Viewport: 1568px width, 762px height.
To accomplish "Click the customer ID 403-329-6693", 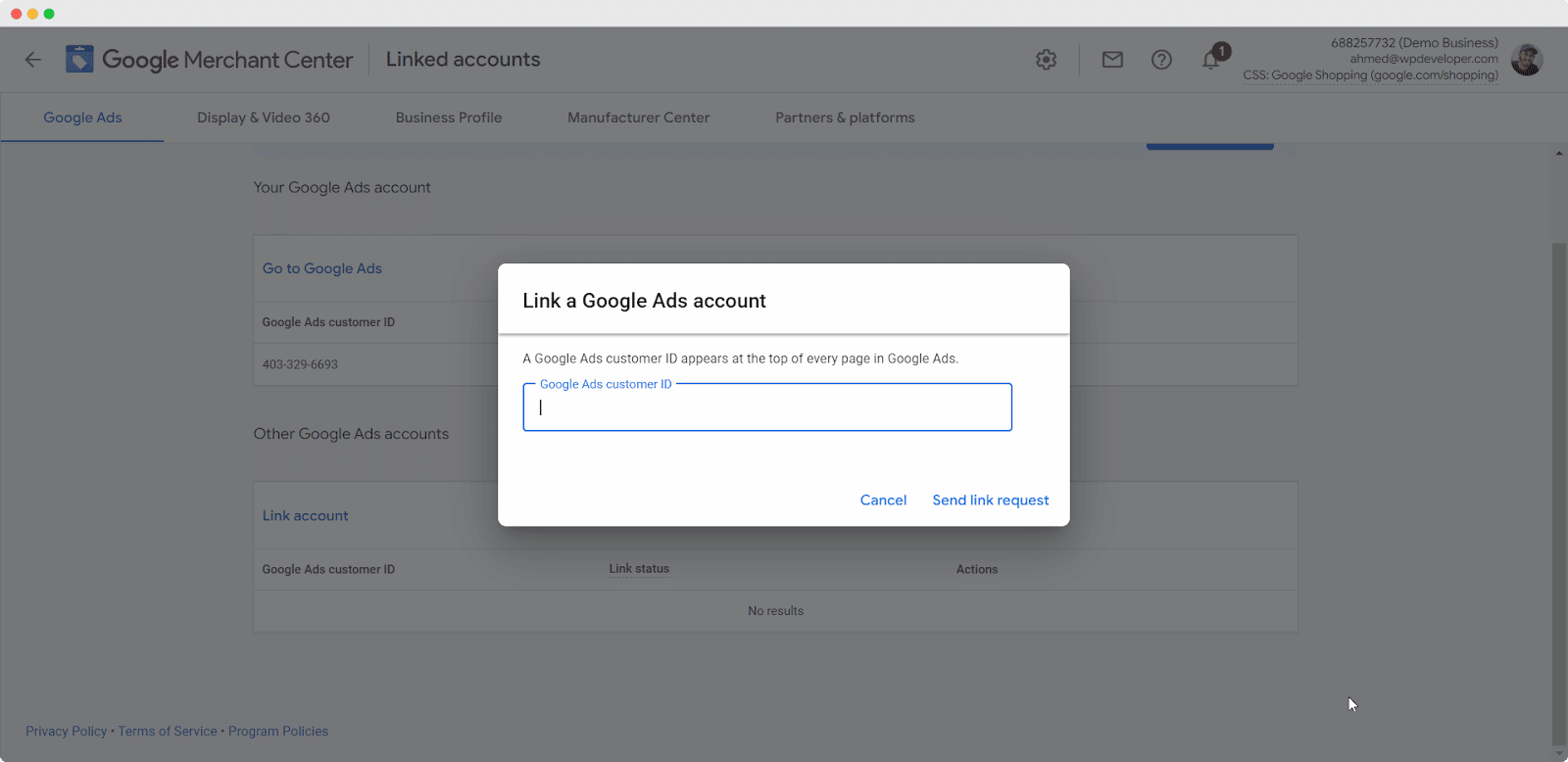I will coord(300,364).
